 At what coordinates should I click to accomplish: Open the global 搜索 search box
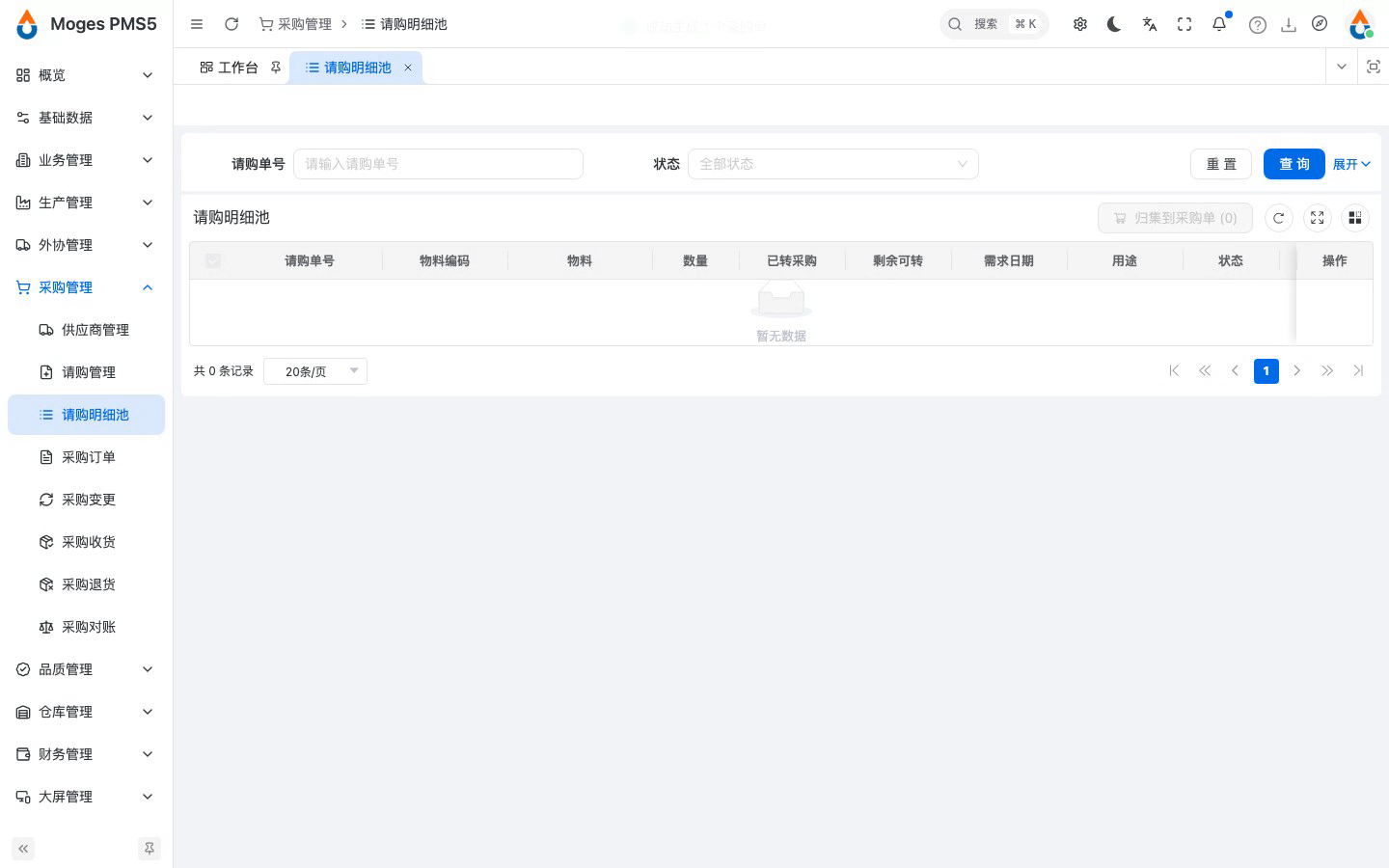(994, 24)
